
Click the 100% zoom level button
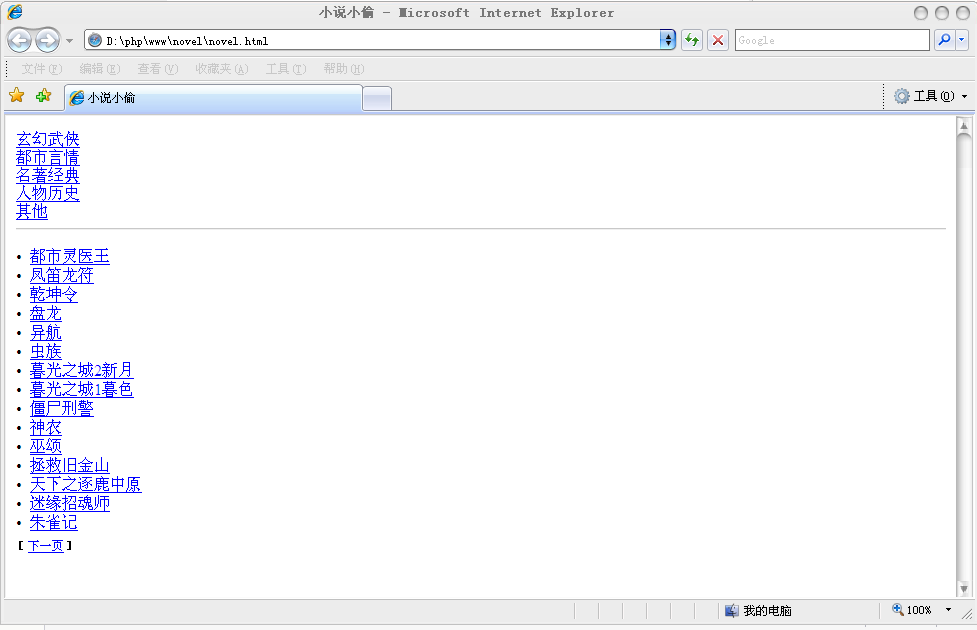912,610
